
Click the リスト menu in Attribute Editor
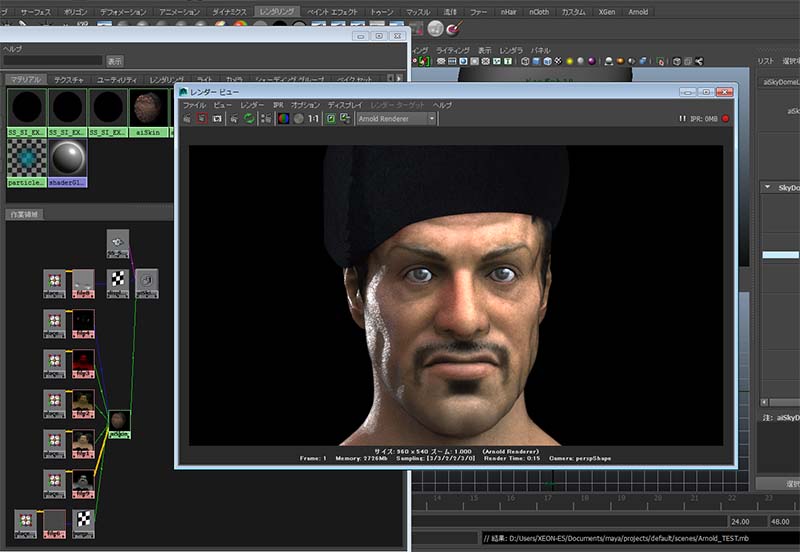(765, 61)
